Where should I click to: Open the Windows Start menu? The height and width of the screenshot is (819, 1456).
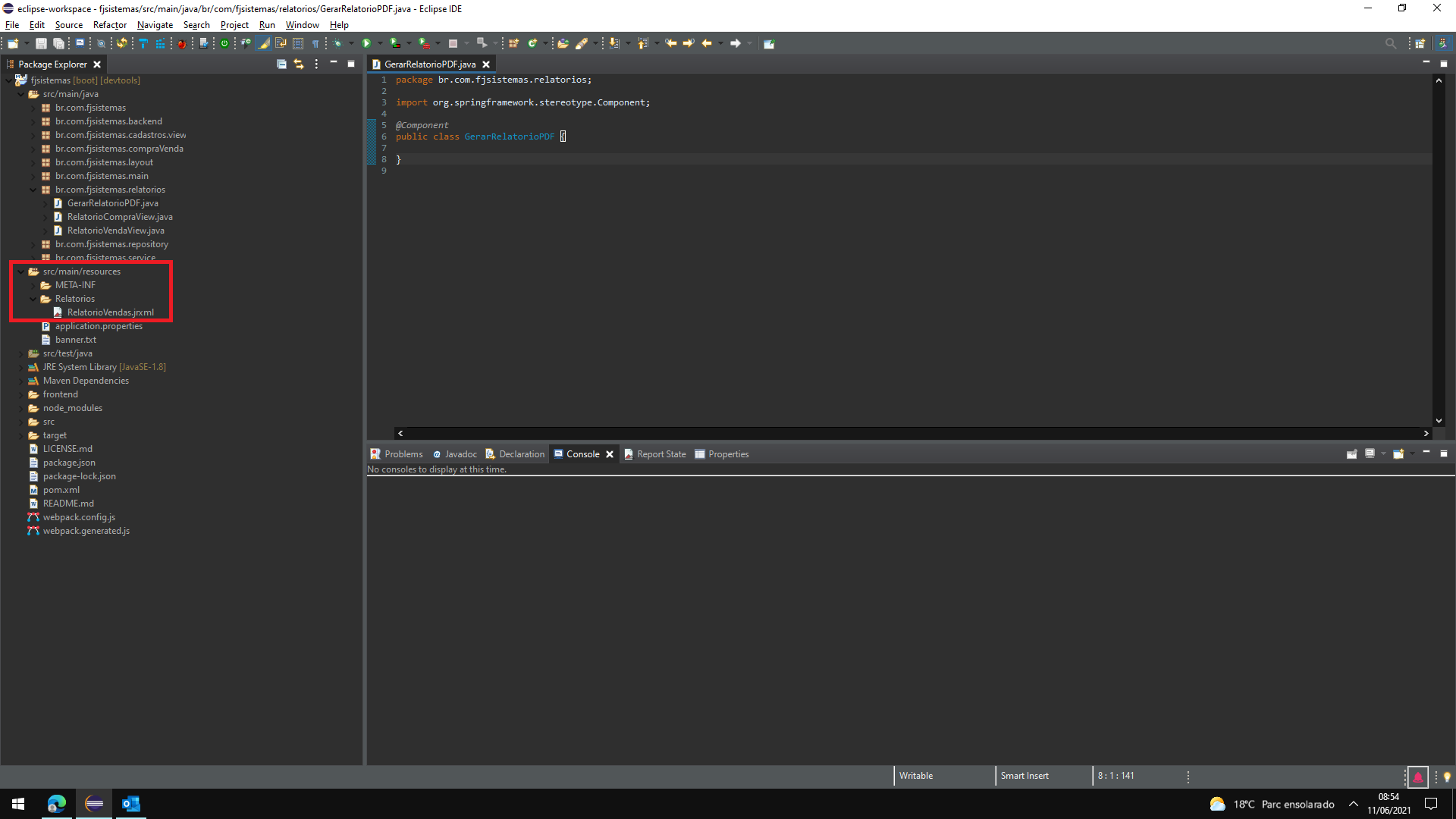point(18,804)
